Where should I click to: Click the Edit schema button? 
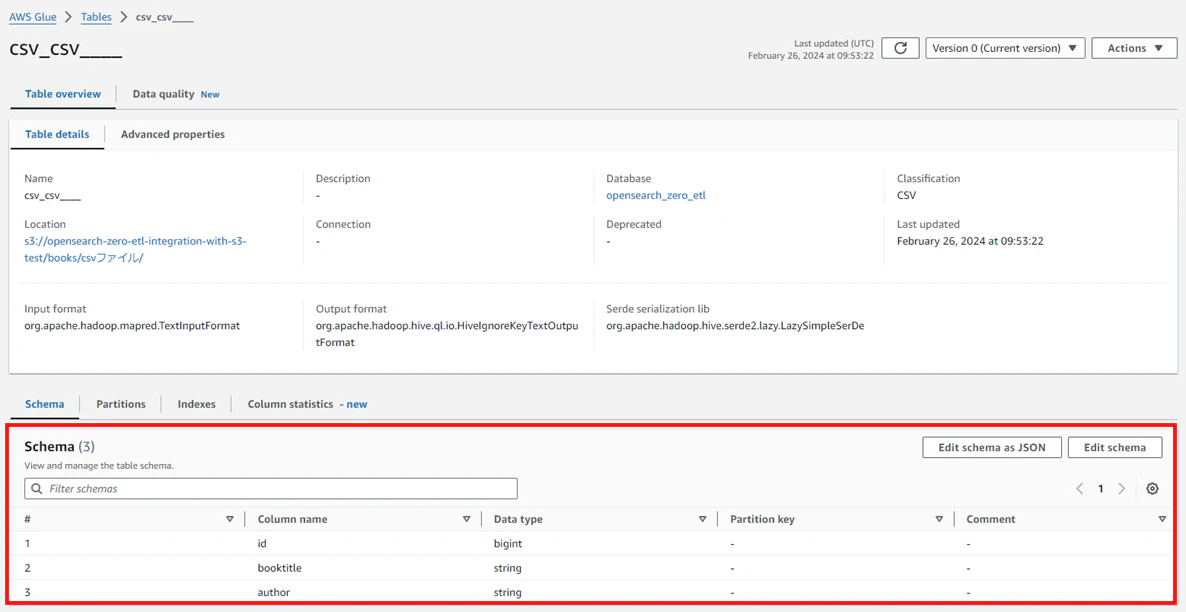(1116, 447)
